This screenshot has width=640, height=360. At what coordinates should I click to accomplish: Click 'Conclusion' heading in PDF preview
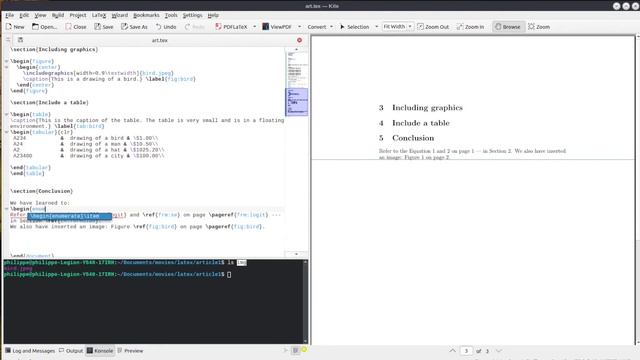pos(413,138)
